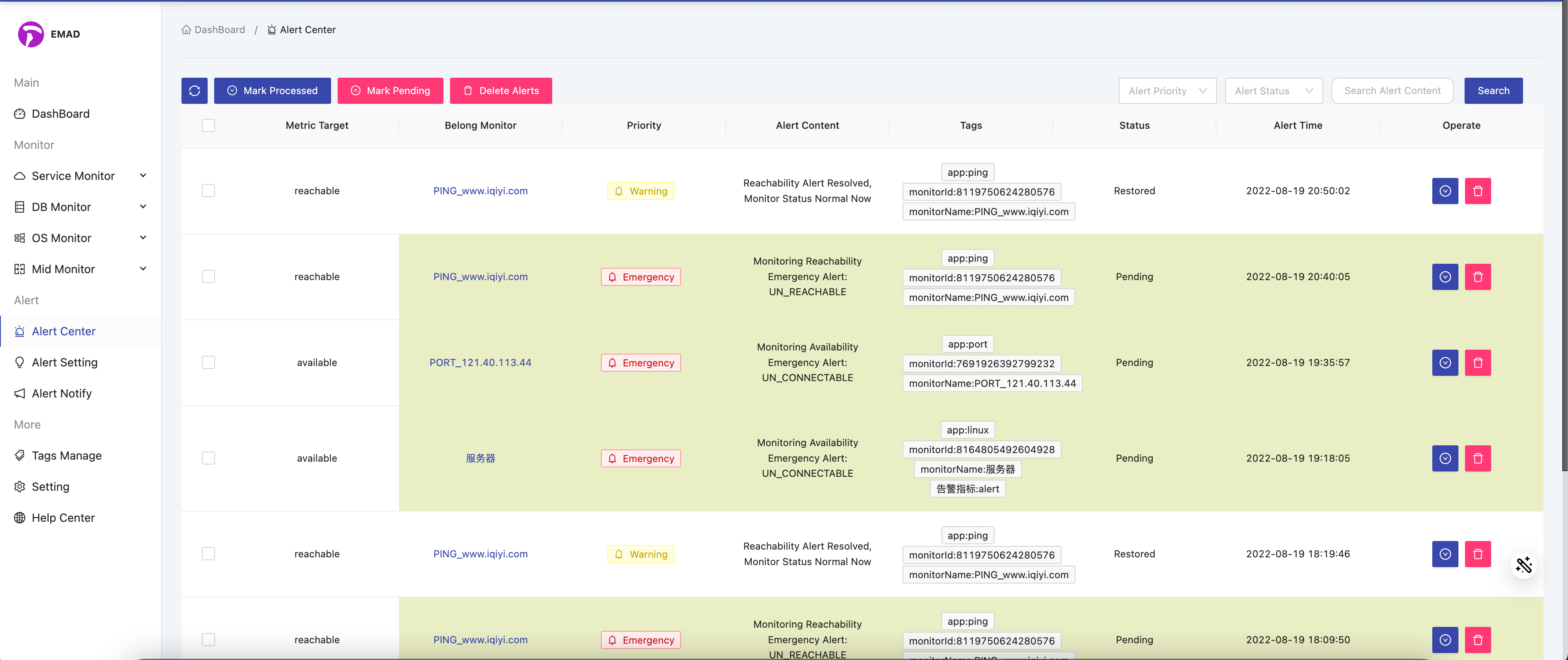Viewport: 1568px width, 660px height.
Task: Click the Mid Monitor sidebar icon
Action: click(x=20, y=269)
